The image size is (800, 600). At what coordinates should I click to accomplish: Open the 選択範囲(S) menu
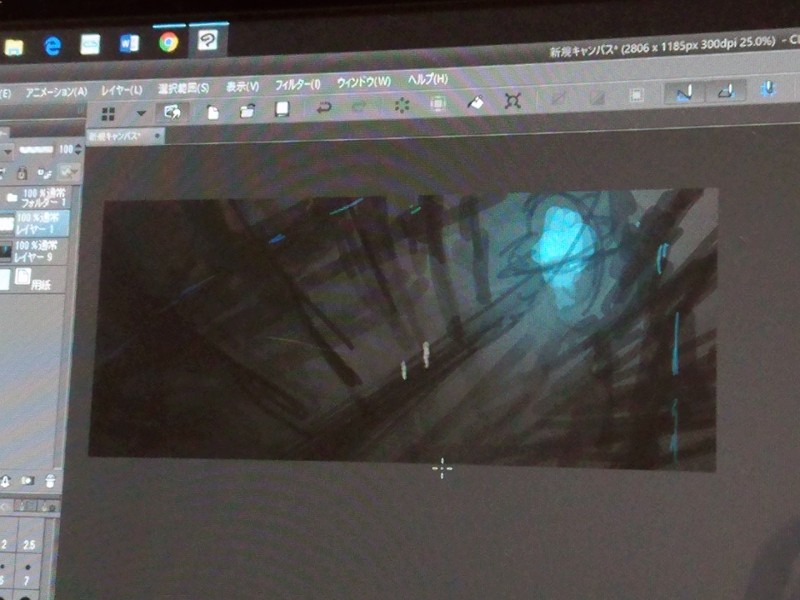[x=184, y=88]
